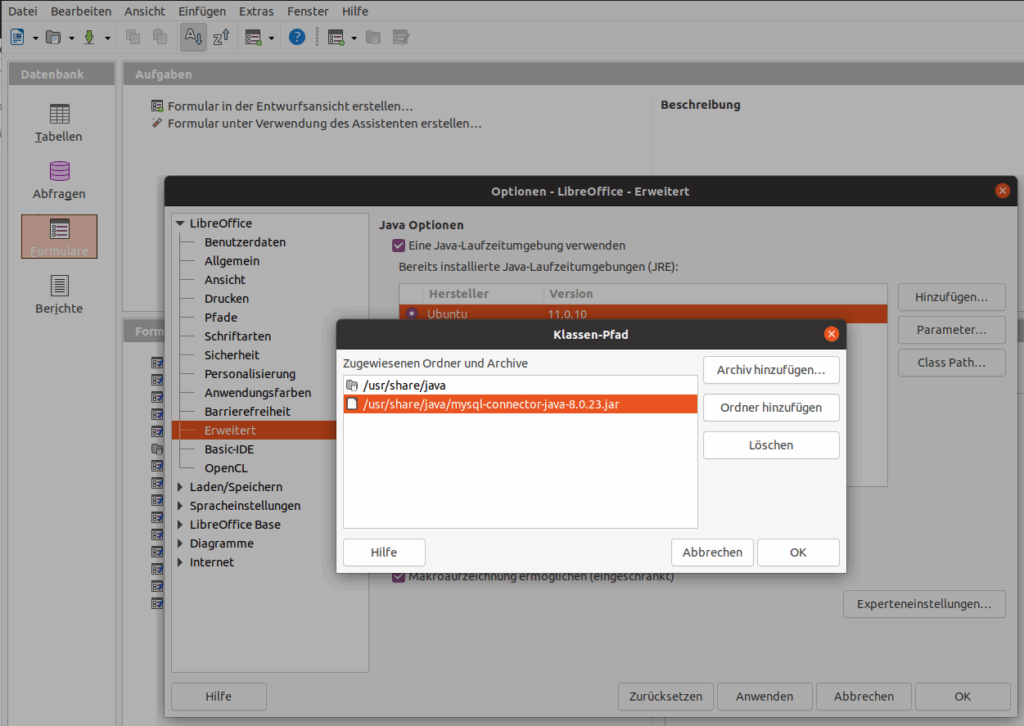This screenshot has width=1024, height=726.
Task: Open dropdown beside New Form icon right of Help
Action: point(354,38)
